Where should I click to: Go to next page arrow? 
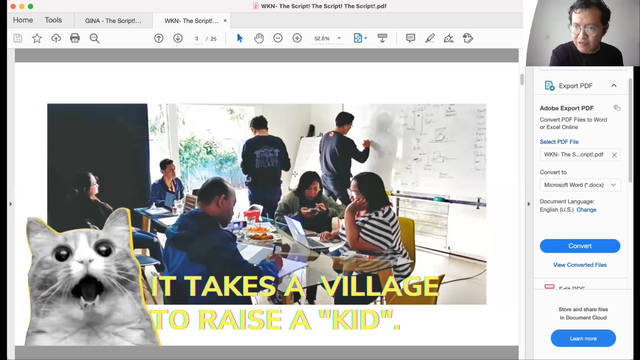[x=178, y=38]
